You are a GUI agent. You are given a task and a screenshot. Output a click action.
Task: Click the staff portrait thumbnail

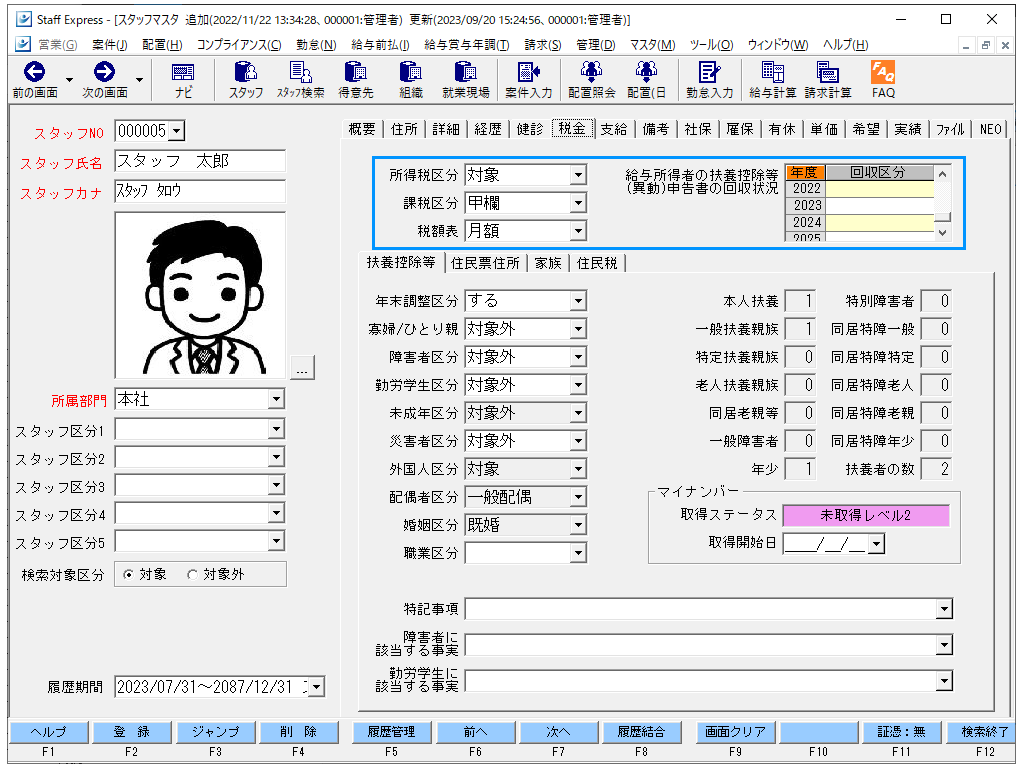point(200,295)
